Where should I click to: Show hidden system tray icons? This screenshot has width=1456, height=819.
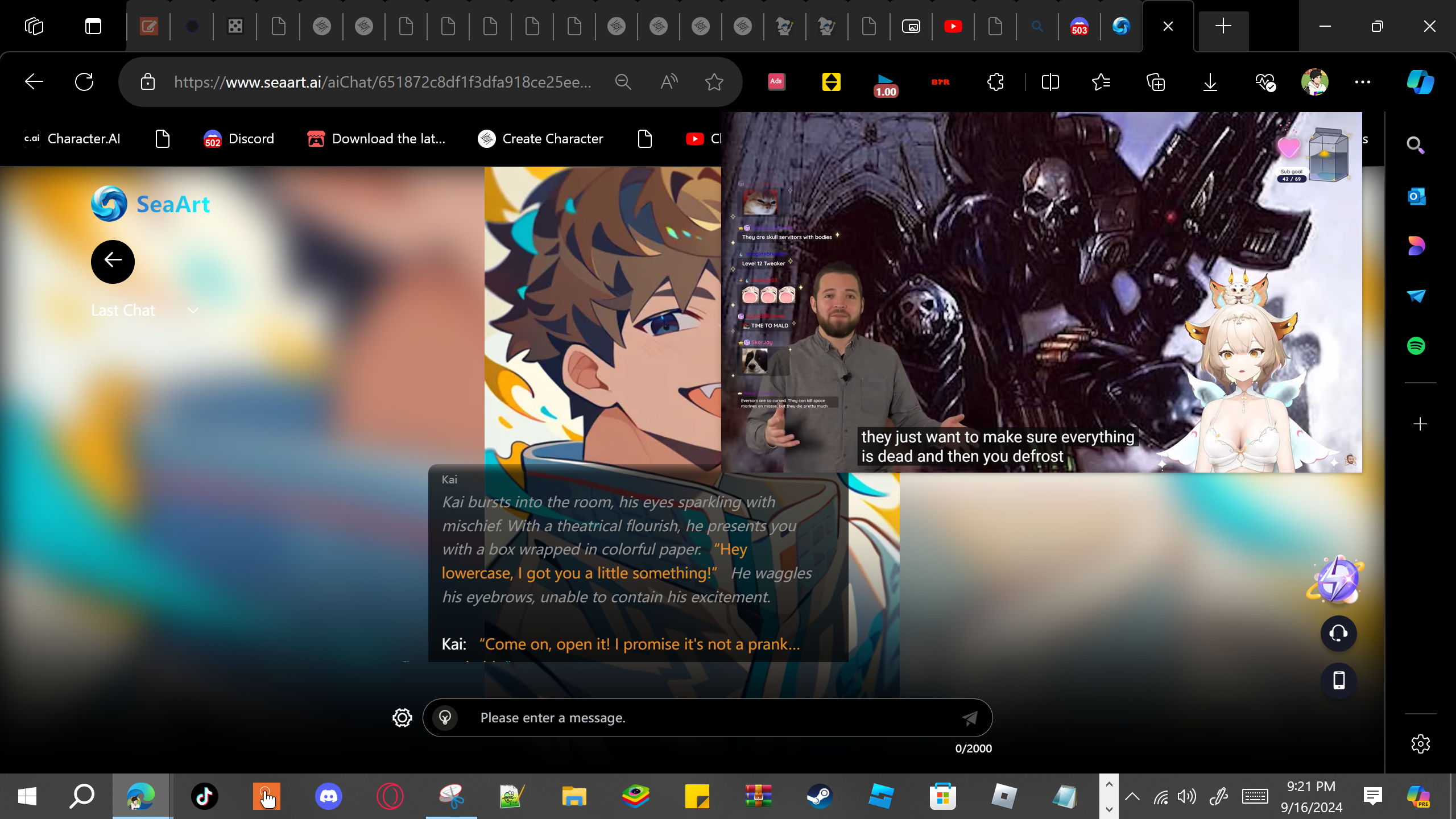pyautogui.click(x=1132, y=796)
